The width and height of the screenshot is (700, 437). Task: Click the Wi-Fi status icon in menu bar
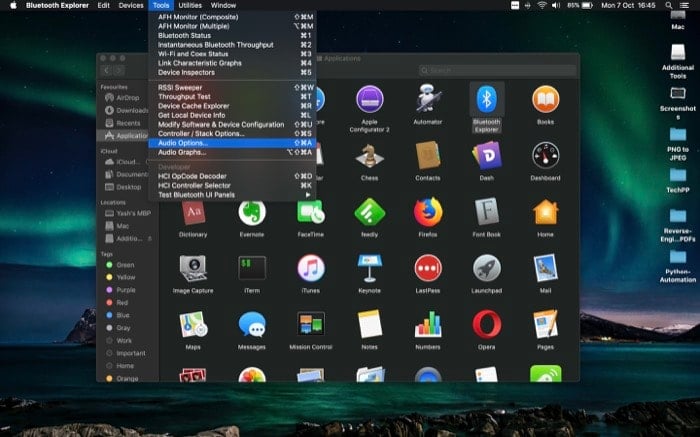tap(542, 5)
